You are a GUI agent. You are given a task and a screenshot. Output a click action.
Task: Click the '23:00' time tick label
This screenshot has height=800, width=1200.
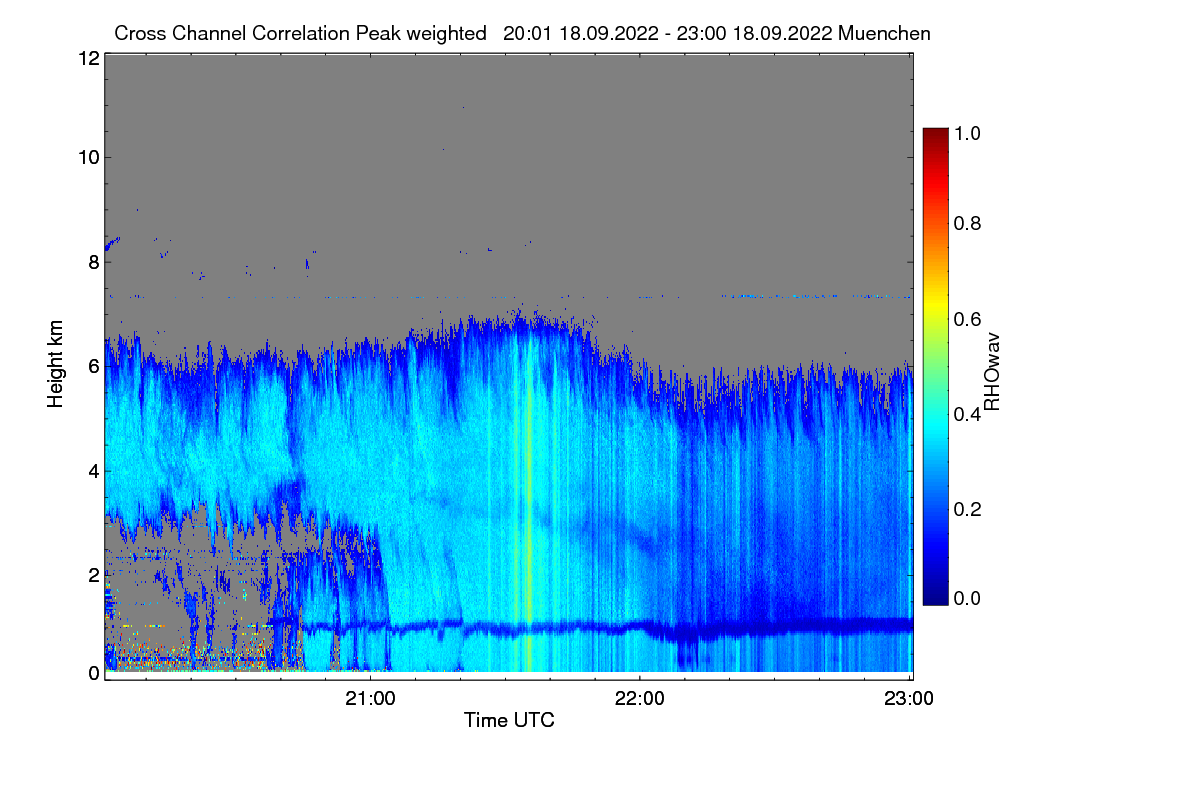[910, 699]
